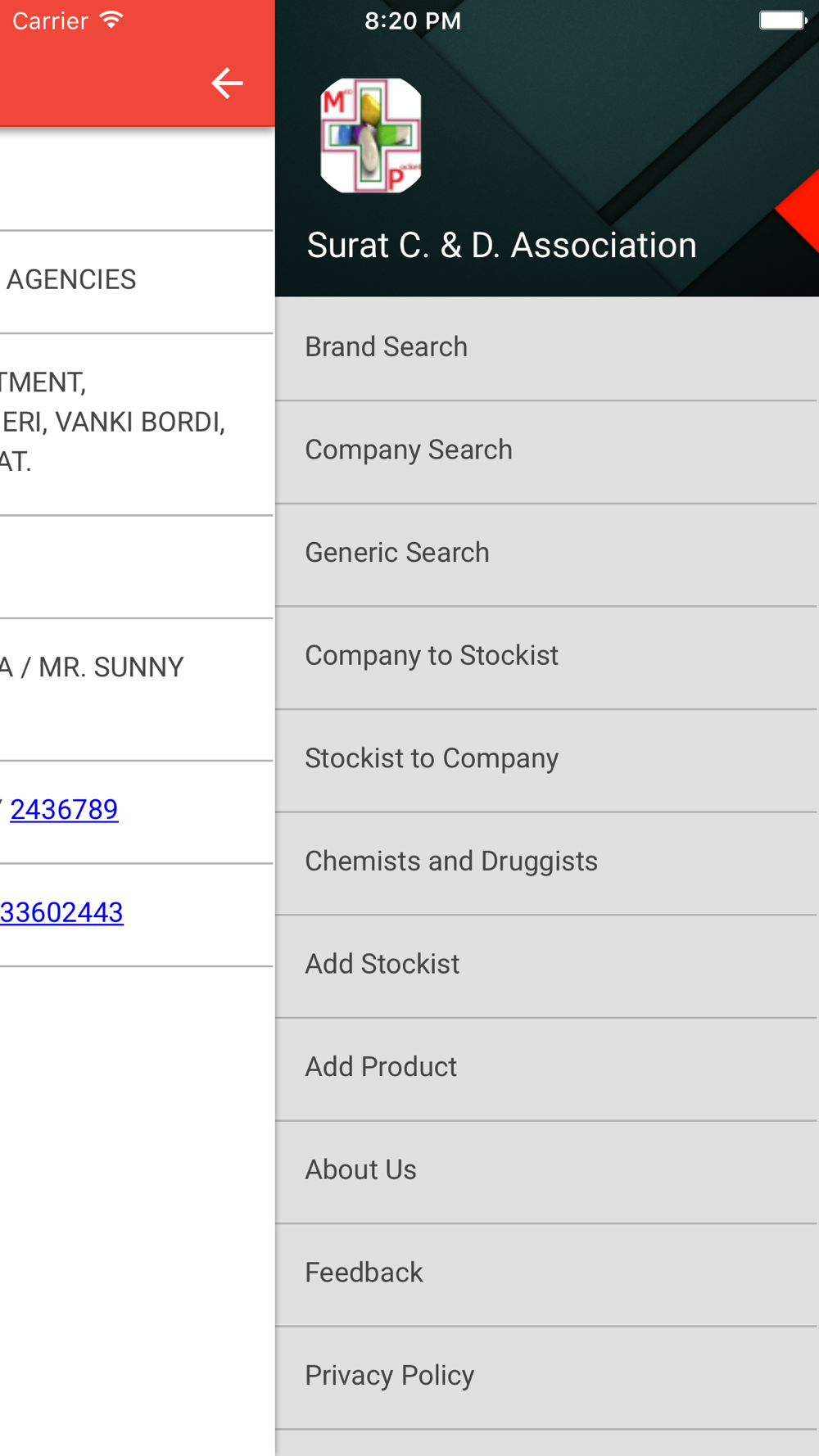Tap the battery indicator in status bar
Image resolution: width=819 pixels, height=1456 pixels.
783,20
